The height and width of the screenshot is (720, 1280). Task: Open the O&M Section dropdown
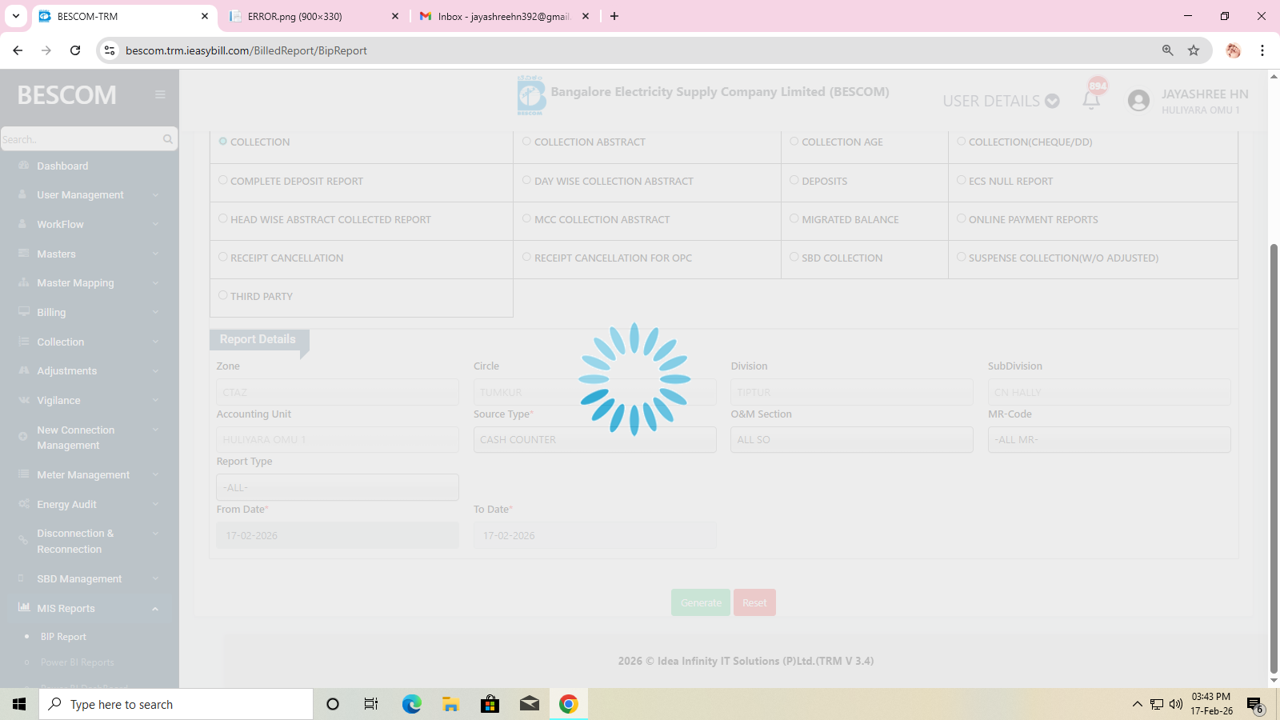852,440
